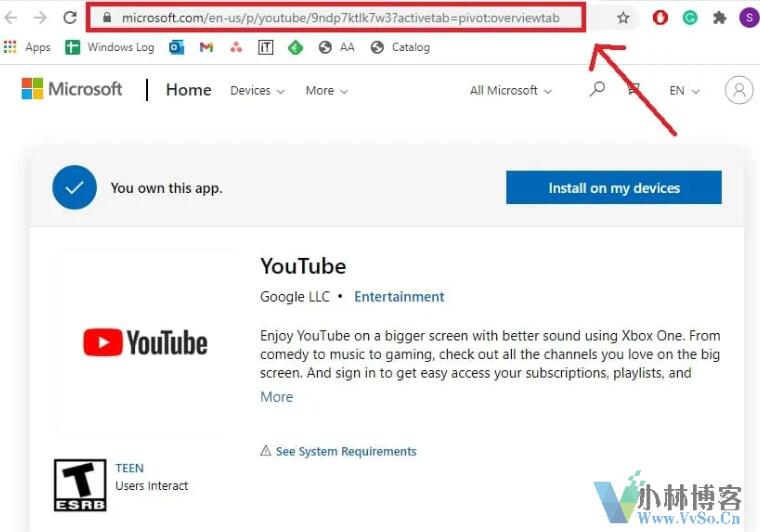This screenshot has height=532, width=760.
Task: Open the shopping cart icon
Action: (634, 89)
